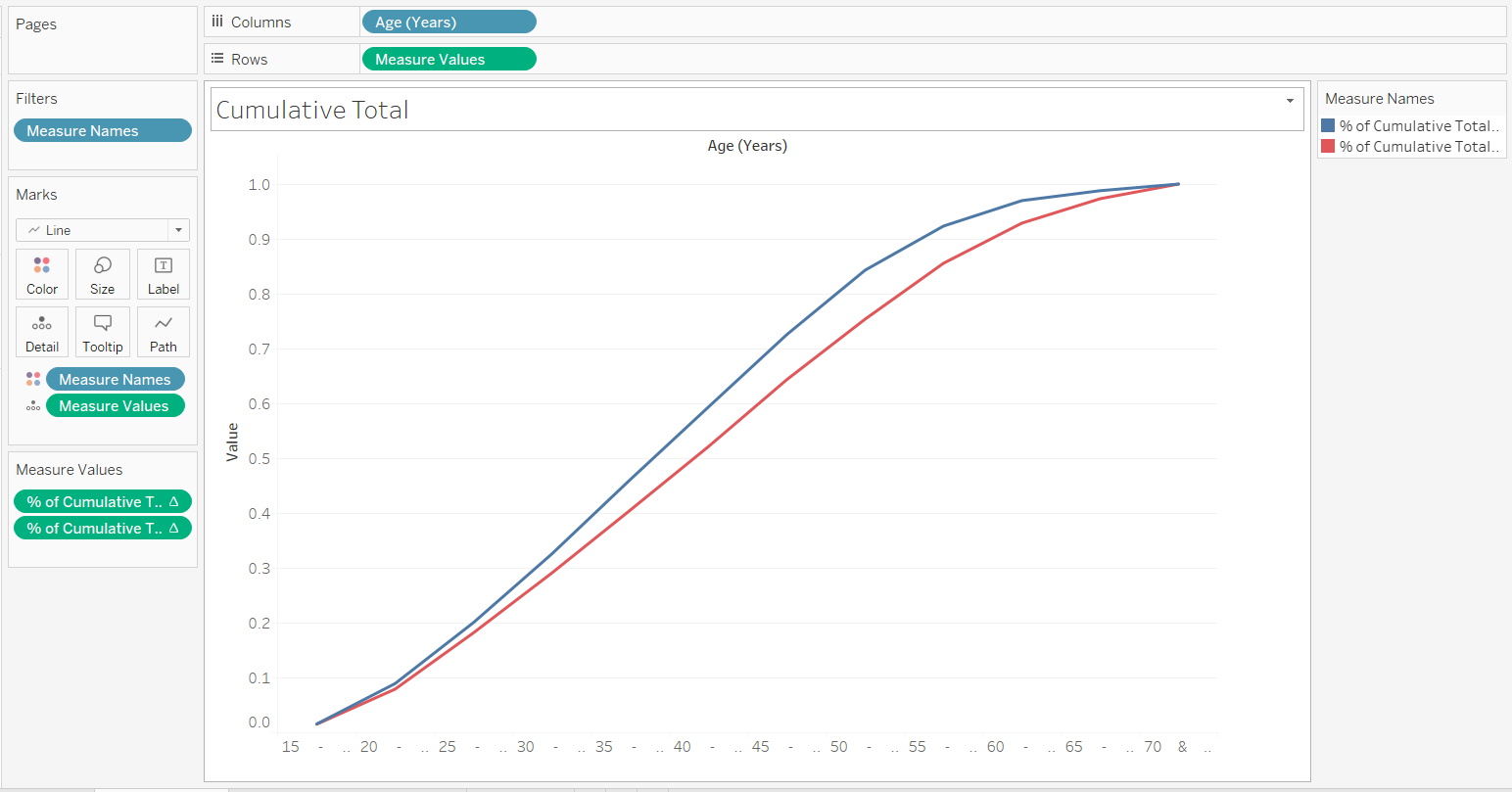The image size is (1512, 792).
Task: Click color icon beside Measure Names marks pill
Action: click(x=33, y=380)
